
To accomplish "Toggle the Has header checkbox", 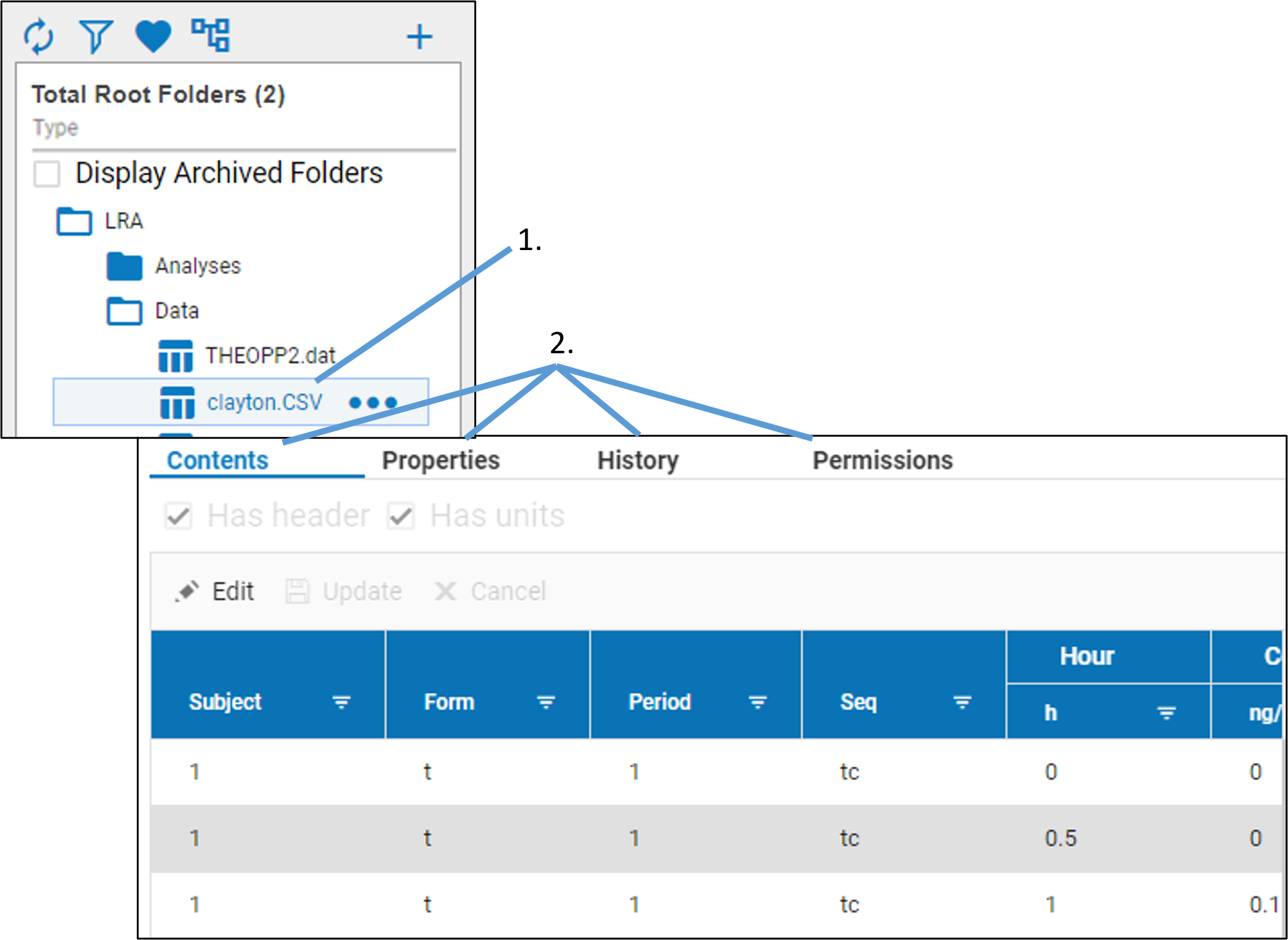I will tap(179, 515).
